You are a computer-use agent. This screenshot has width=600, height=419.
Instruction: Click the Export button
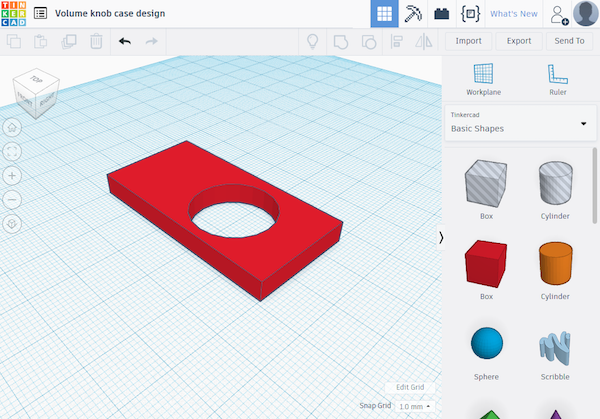[519, 41]
